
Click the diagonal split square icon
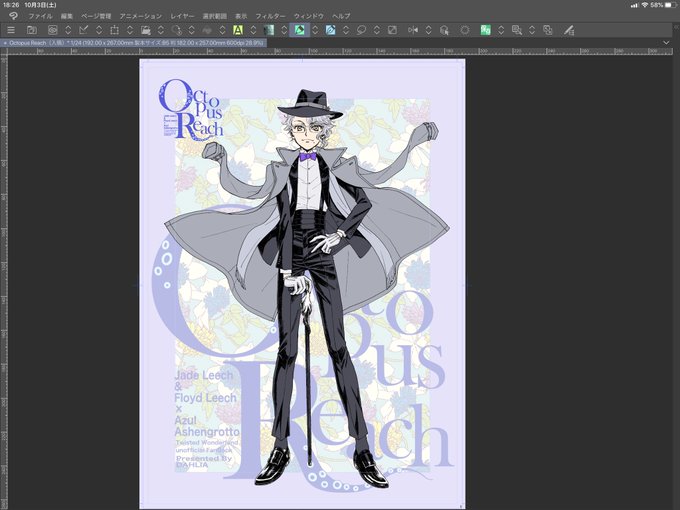click(392, 30)
